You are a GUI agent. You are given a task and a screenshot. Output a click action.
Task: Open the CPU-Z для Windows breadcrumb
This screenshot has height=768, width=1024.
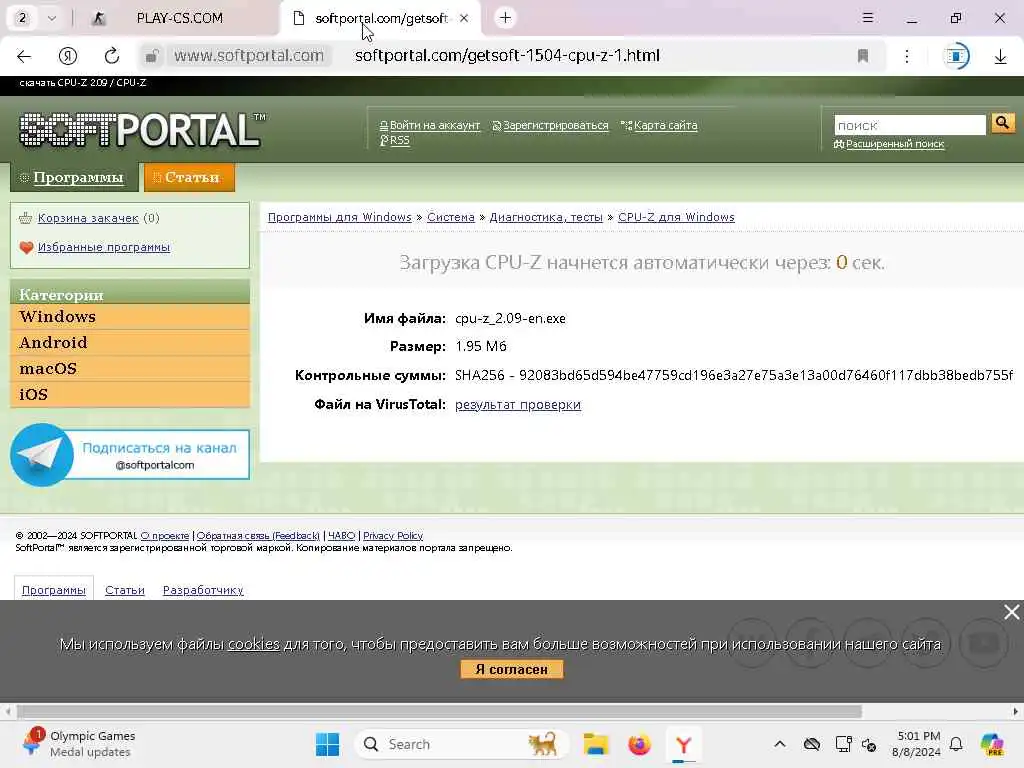676,217
